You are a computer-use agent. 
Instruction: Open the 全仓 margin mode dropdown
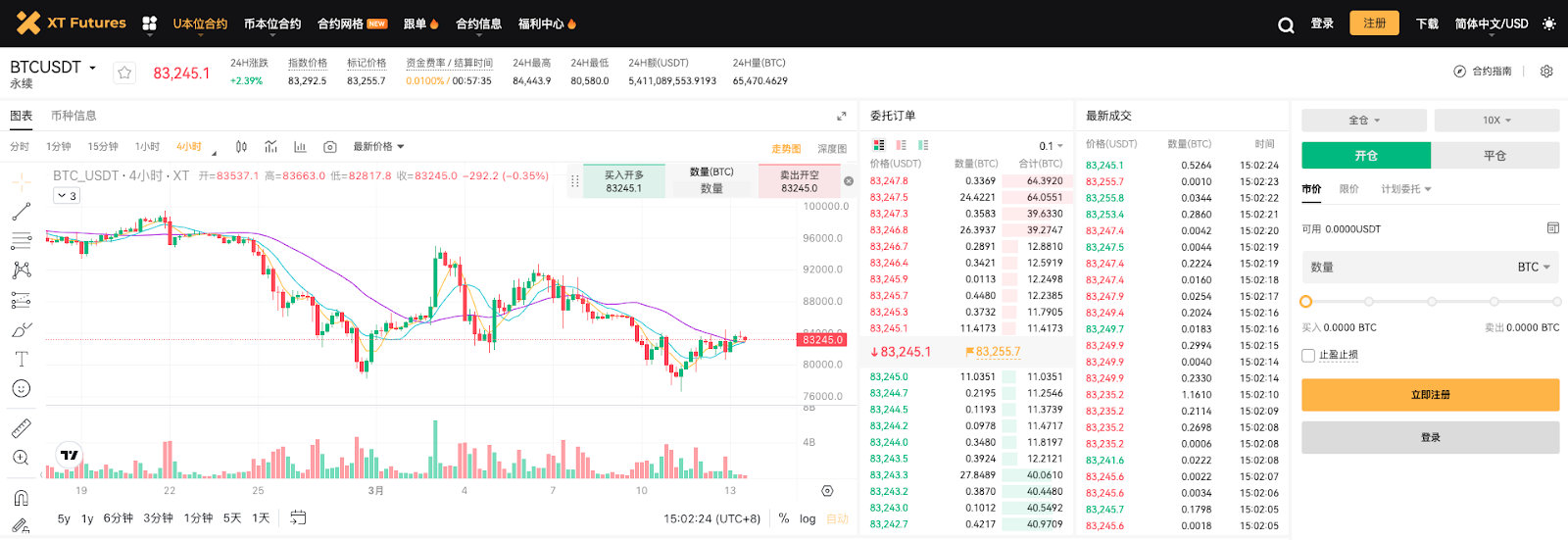1364,121
